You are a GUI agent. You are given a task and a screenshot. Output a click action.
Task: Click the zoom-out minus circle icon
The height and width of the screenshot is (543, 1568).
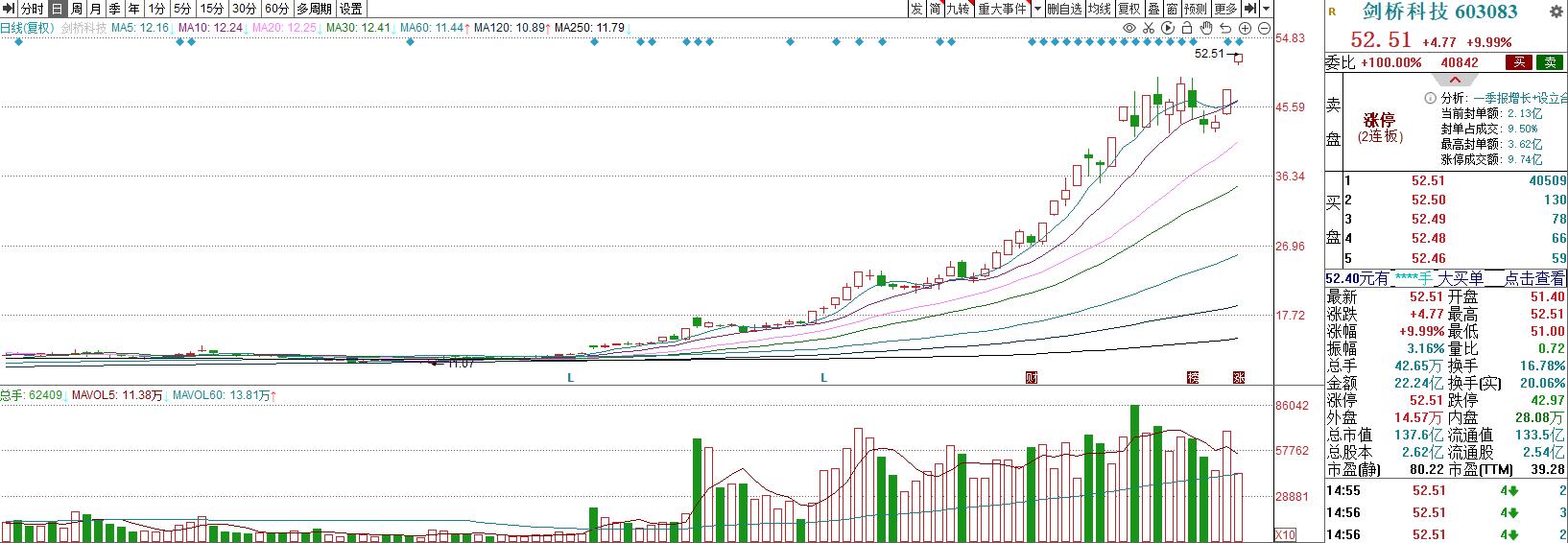1264,29
